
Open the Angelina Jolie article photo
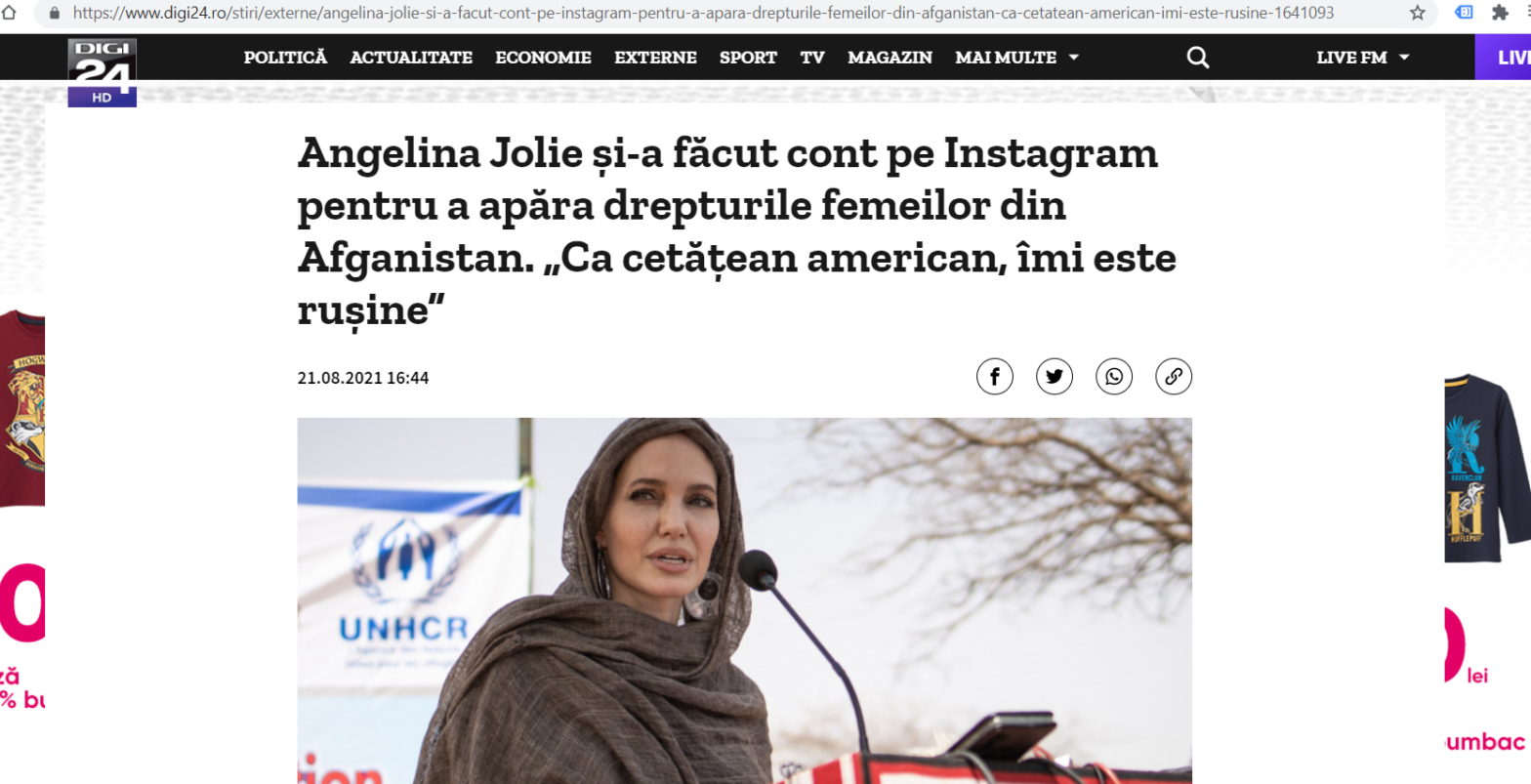(x=744, y=600)
